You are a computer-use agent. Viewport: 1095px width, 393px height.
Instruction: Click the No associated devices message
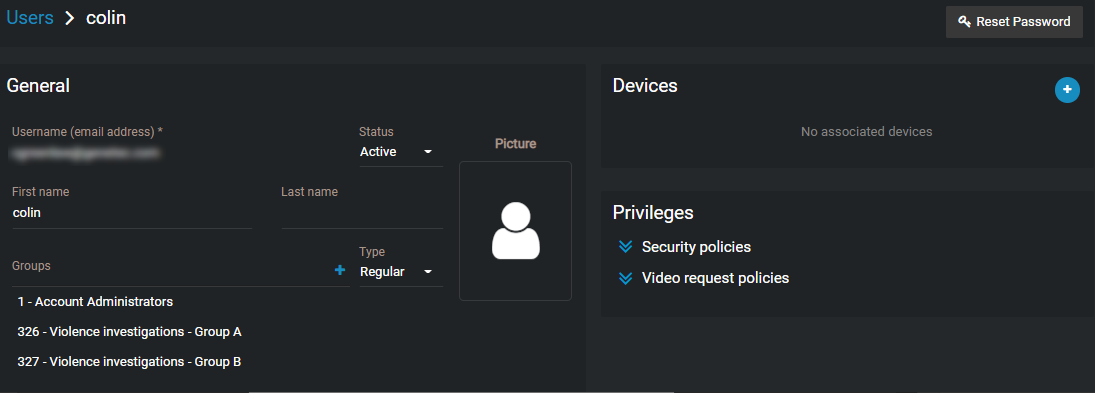[x=866, y=131]
